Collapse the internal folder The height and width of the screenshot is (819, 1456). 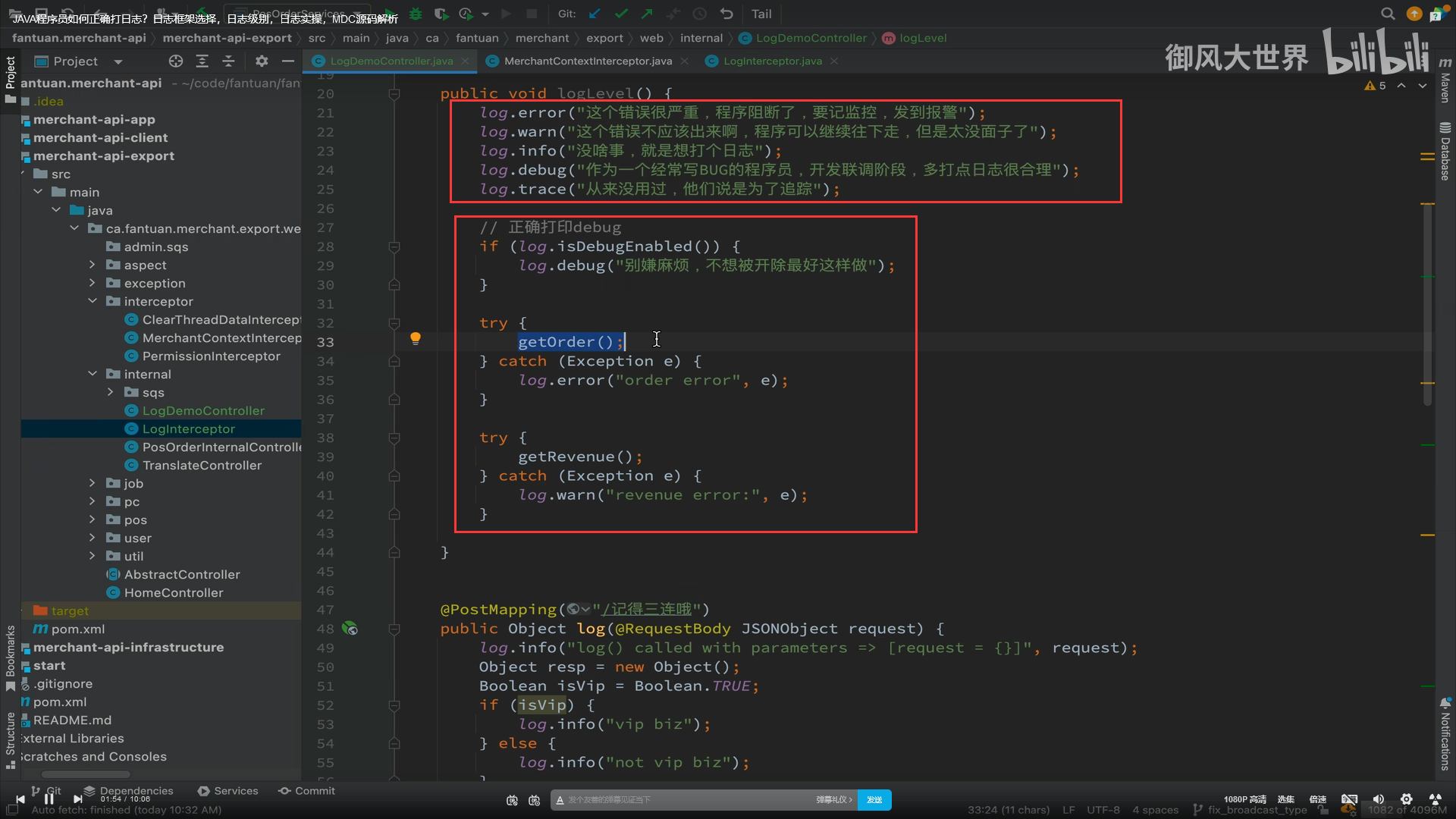tap(93, 374)
